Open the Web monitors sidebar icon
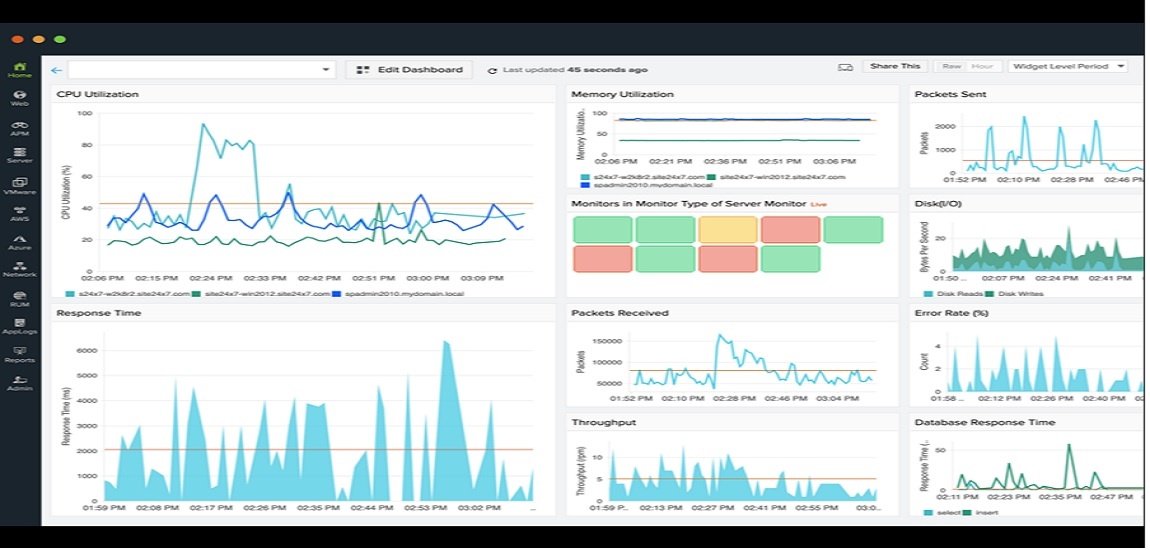Screen dimensions: 1150x550 (20, 98)
